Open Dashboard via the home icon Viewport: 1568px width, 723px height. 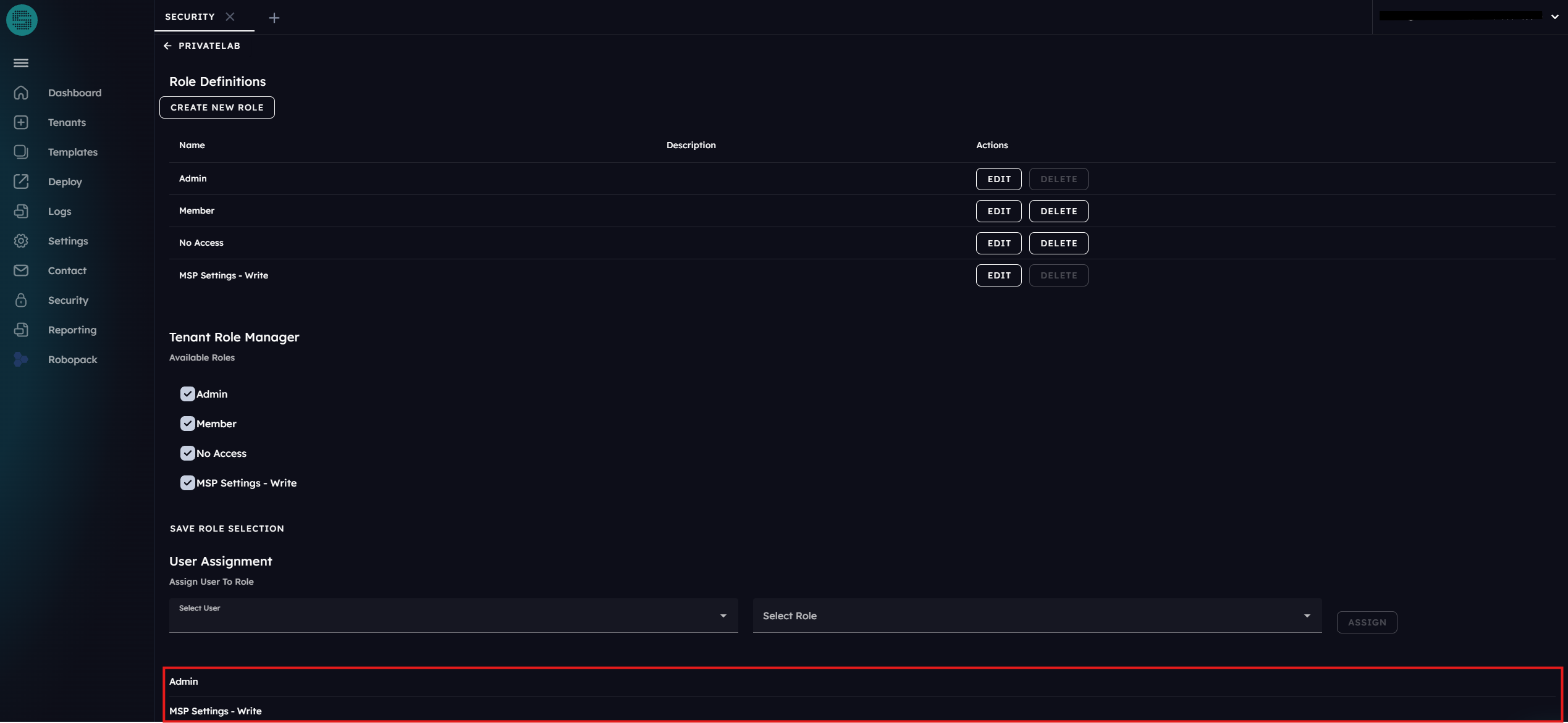pos(21,93)
